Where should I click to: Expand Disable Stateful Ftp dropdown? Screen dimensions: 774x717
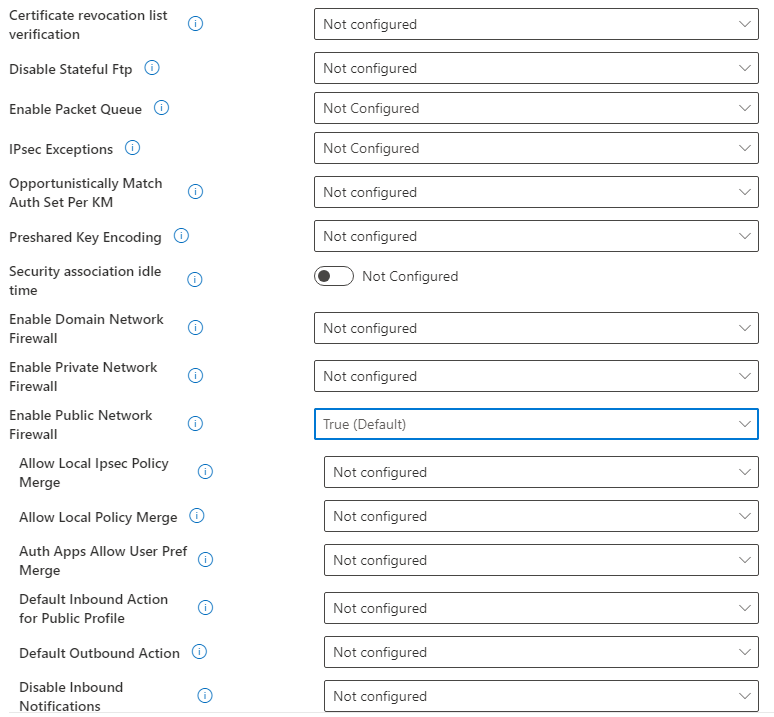pos(536,68)
